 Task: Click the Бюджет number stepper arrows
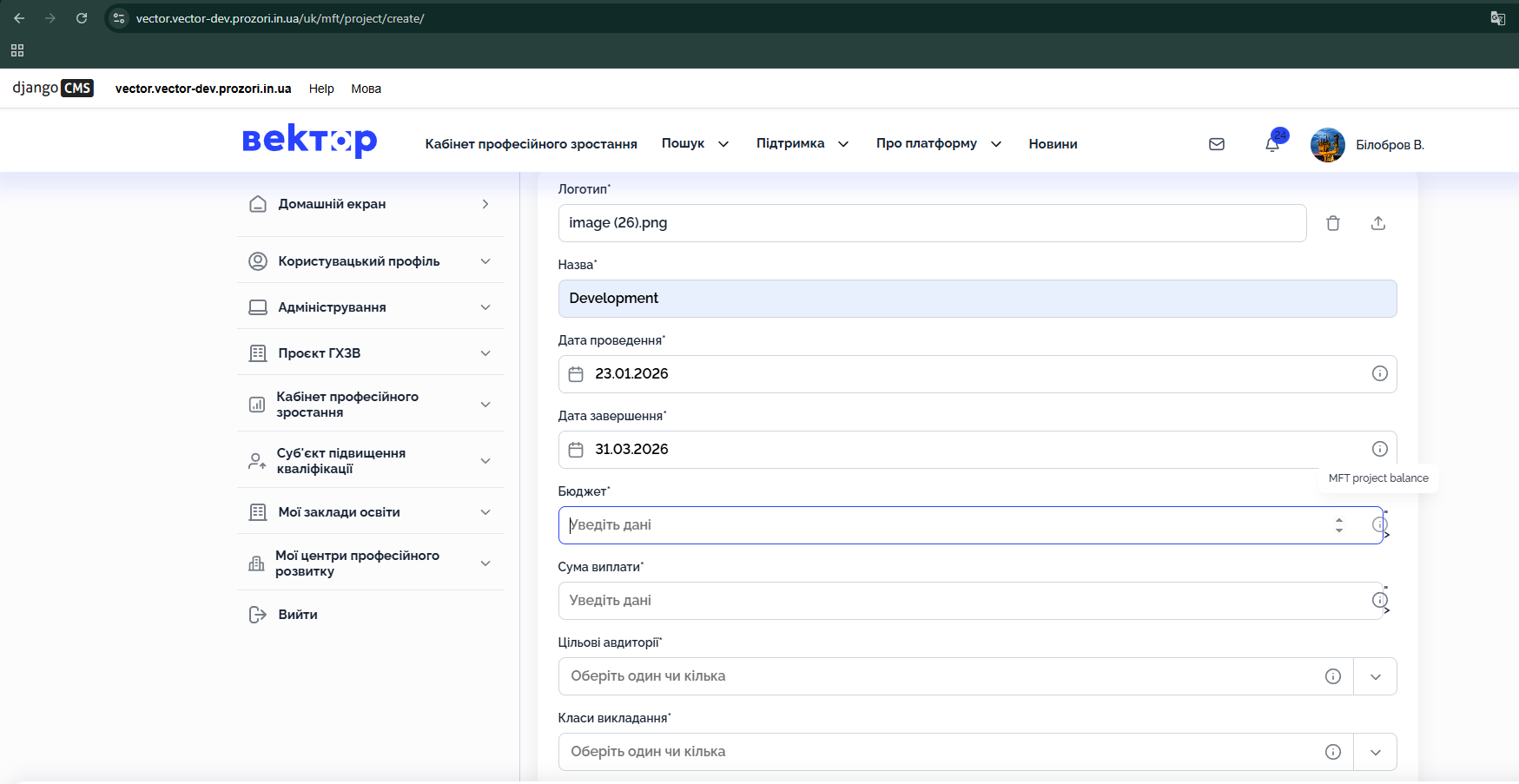tap(1338, 524)
